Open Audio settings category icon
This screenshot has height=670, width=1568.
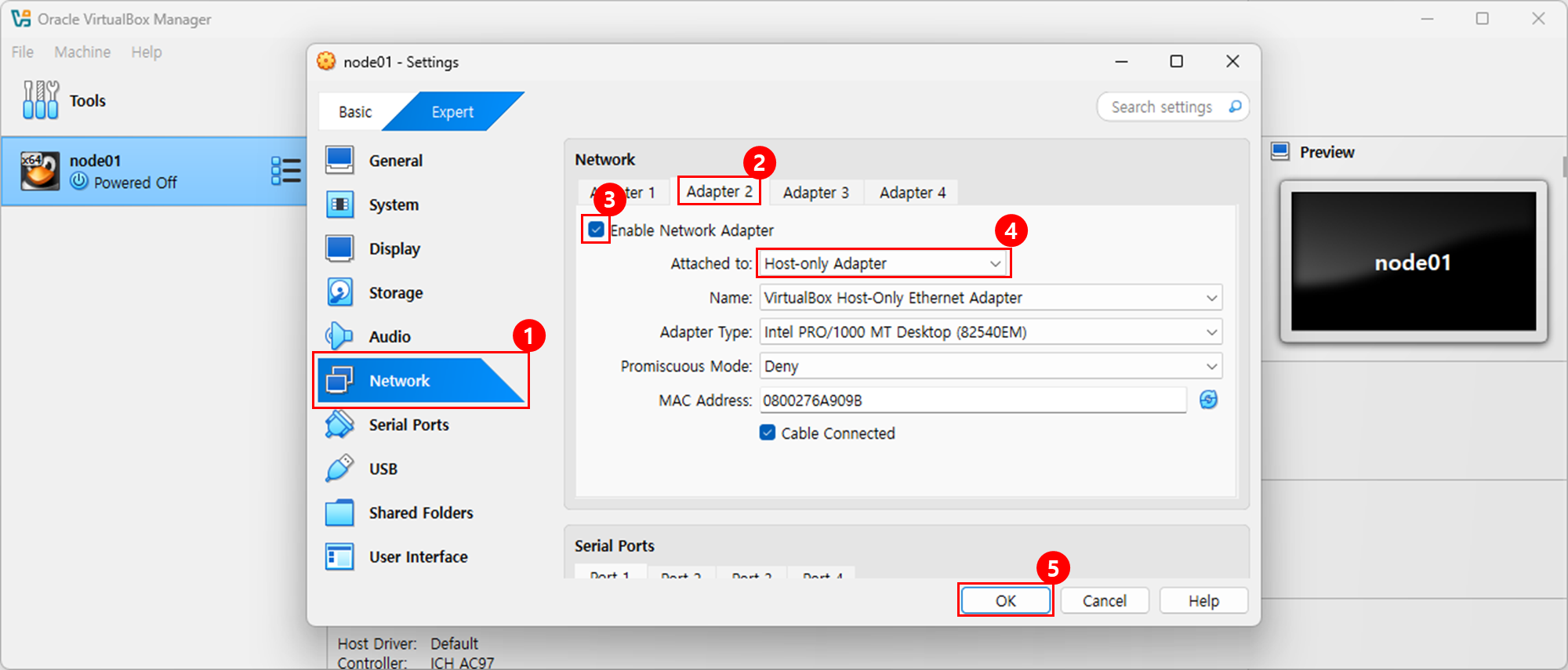tap(339, 336)
